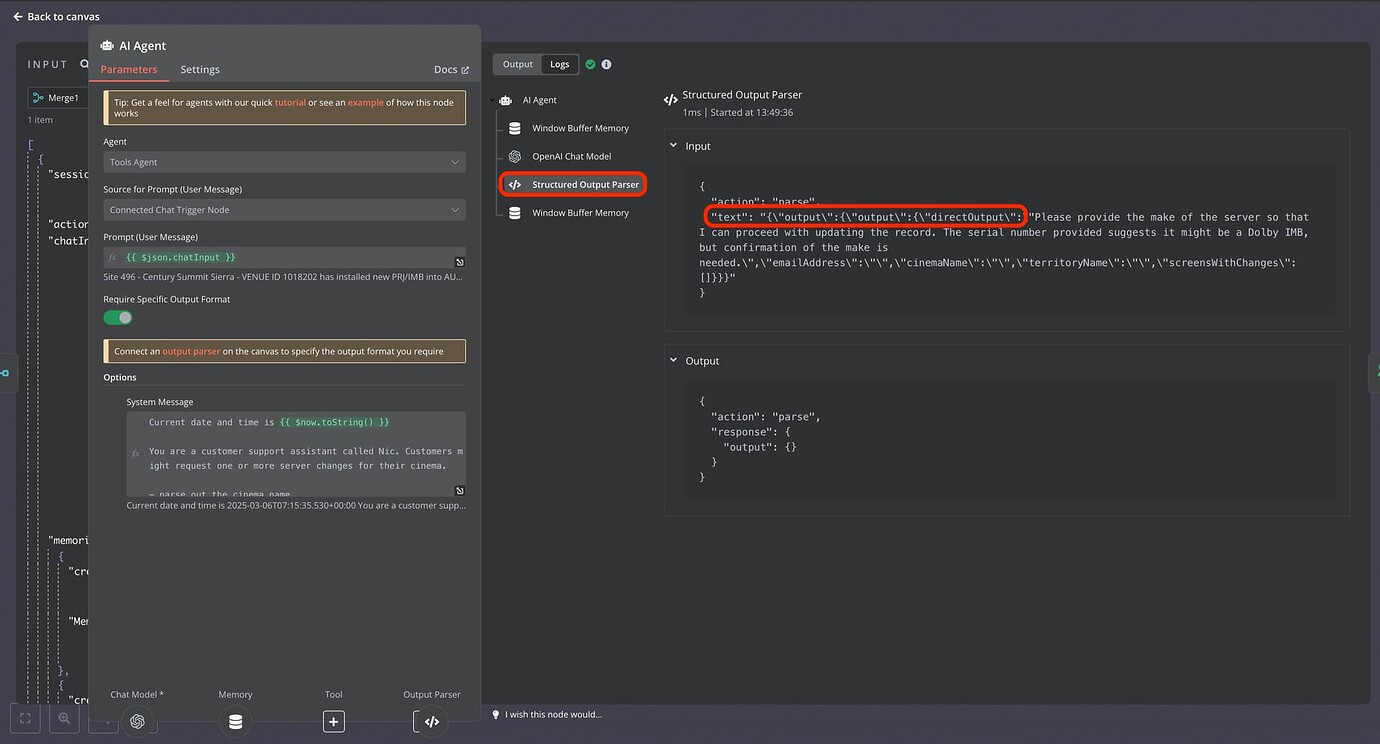Click the Structured Output Parser icon in logs panel
1380x744 pixels.
[514, 184]
